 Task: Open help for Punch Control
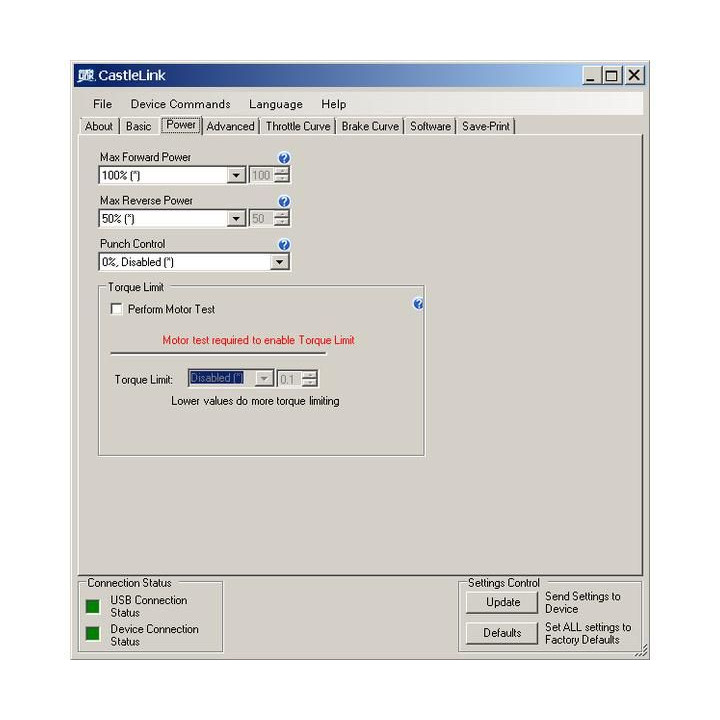pos(284,244)
